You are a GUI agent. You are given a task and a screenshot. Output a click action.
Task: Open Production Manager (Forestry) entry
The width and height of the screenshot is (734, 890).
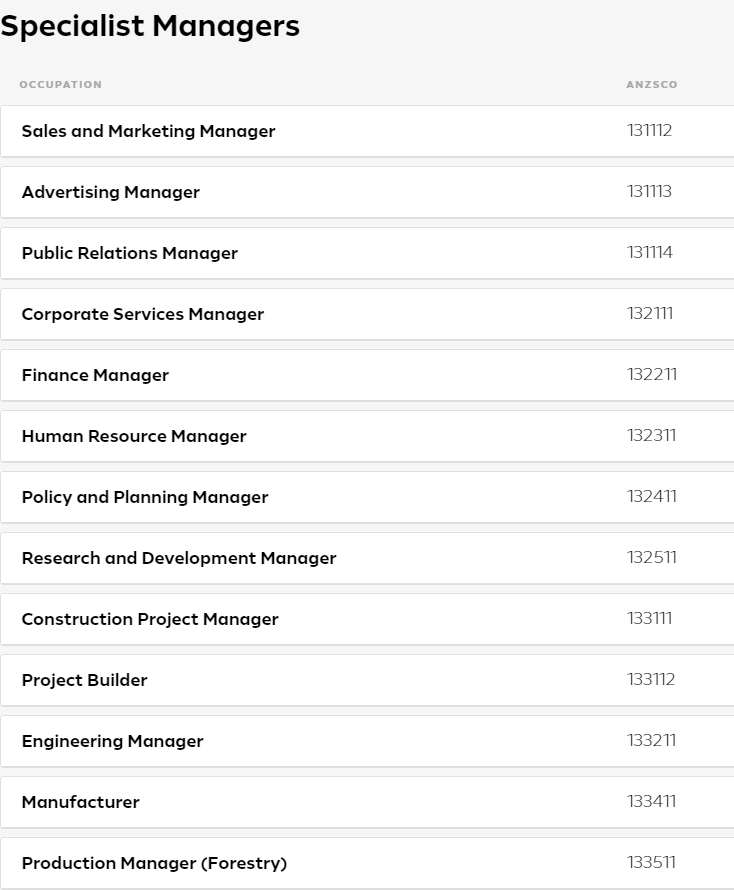(x=154, y=863)
